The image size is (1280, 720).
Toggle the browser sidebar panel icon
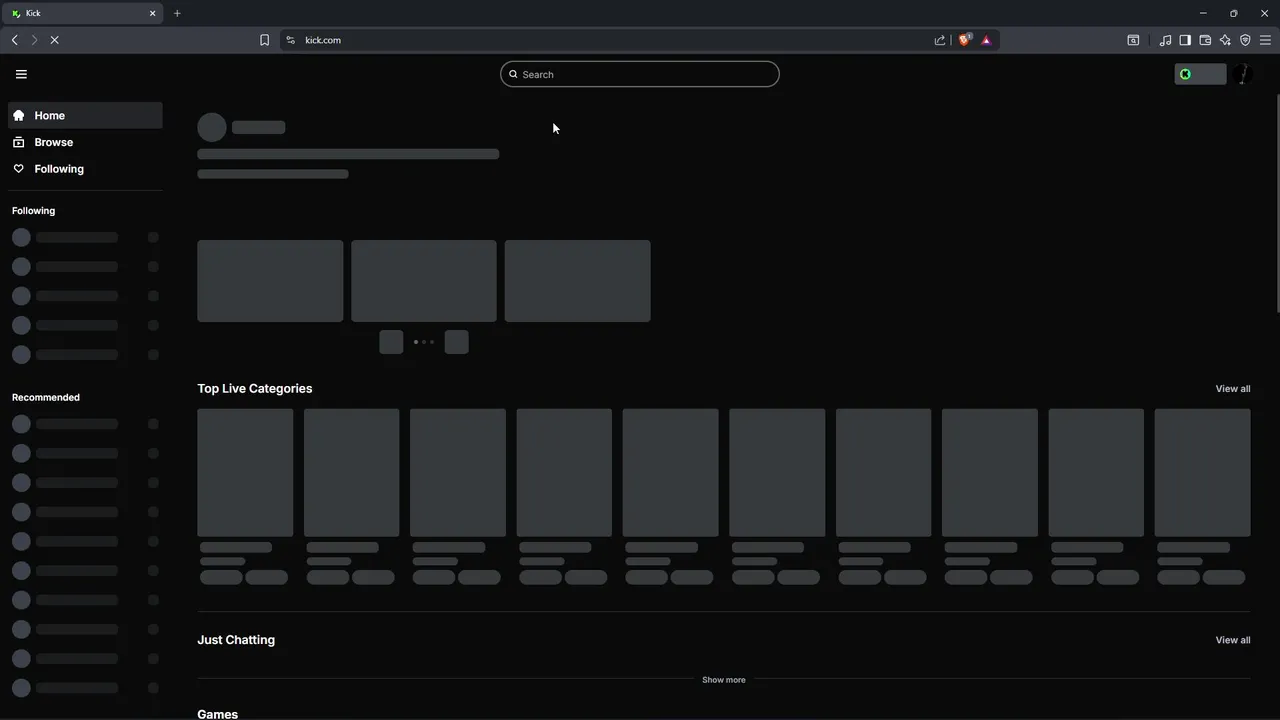(1185, 40)
